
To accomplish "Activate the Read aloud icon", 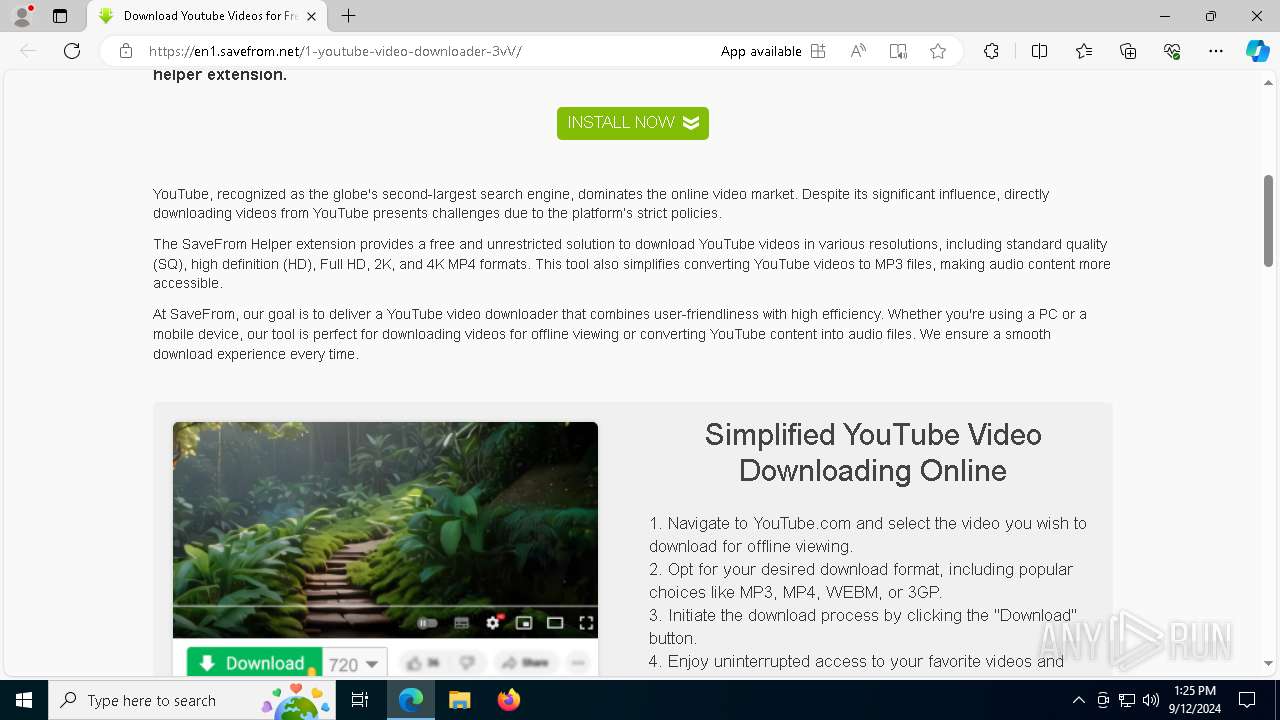I will click(x=858, y=51).
